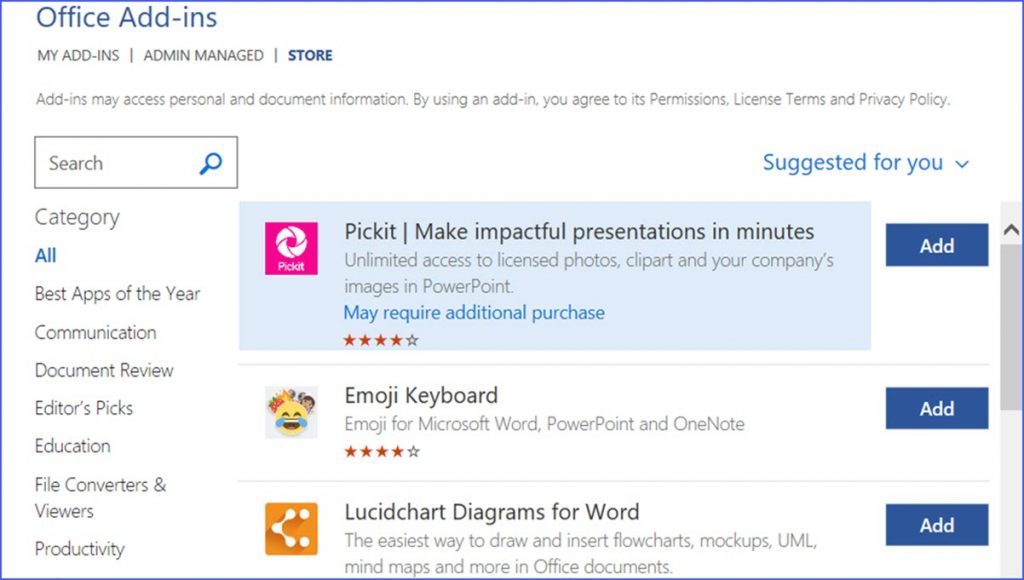Viewport: 1024px width, 580px height.
Task: Open the STORE tab
Action: (x=309, y=55)
